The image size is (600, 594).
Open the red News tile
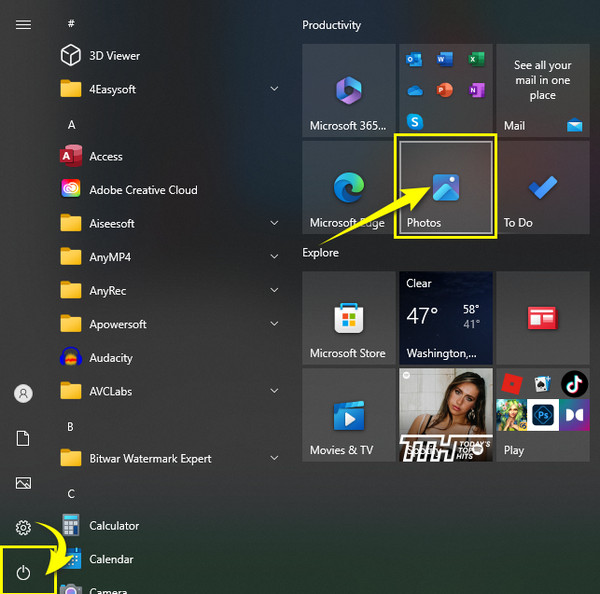click(x=543, y=318)
